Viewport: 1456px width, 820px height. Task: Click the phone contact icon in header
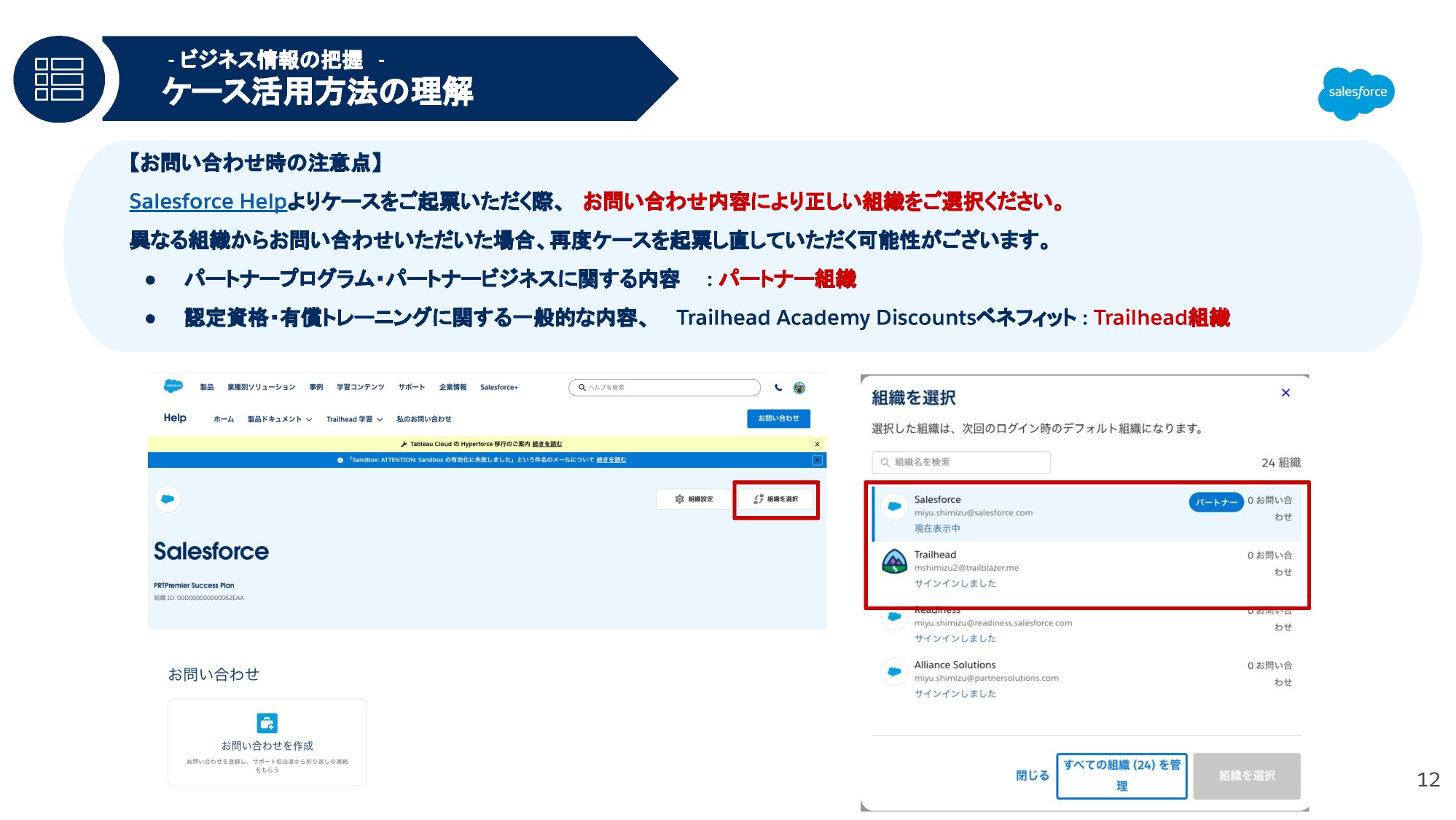[x=778, y=388]
